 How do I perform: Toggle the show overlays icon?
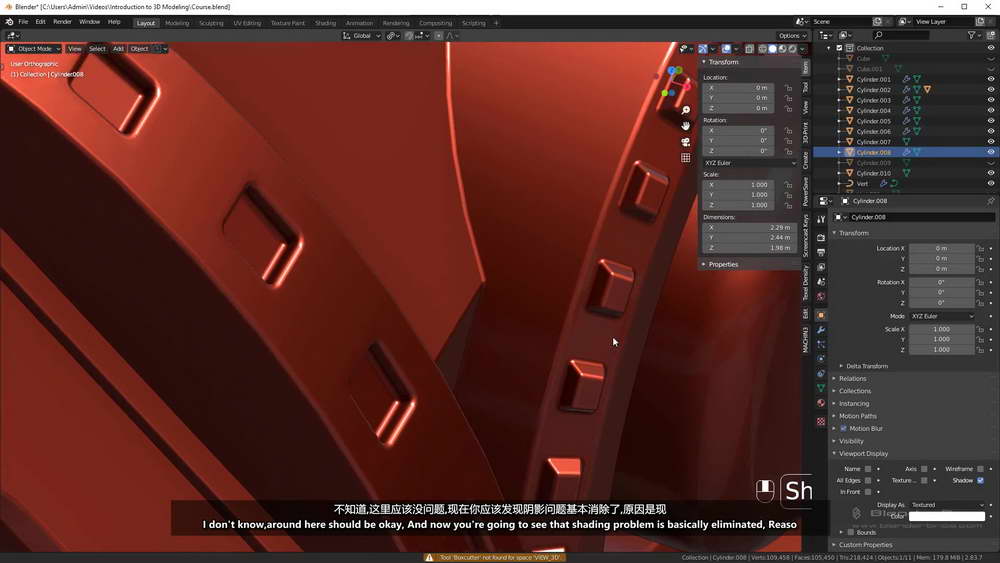[x=726, y=48]
